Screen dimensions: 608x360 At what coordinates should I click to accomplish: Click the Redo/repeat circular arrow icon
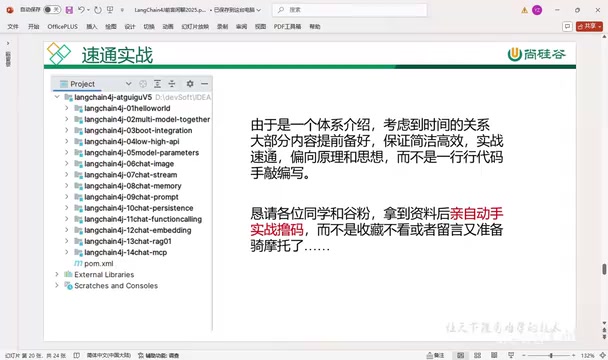98,10
